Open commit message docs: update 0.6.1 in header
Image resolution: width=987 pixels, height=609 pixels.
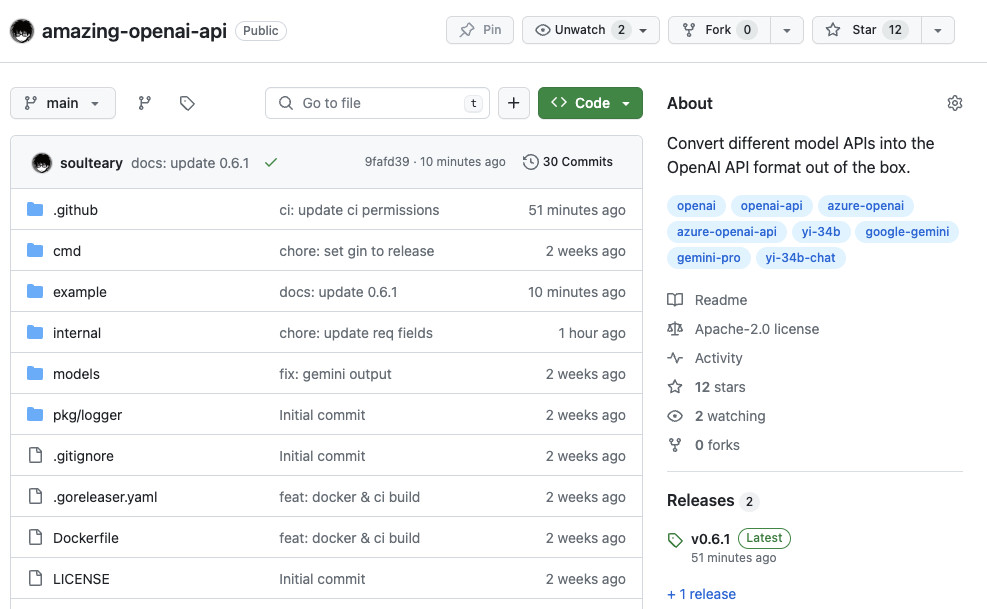[190, 162]
